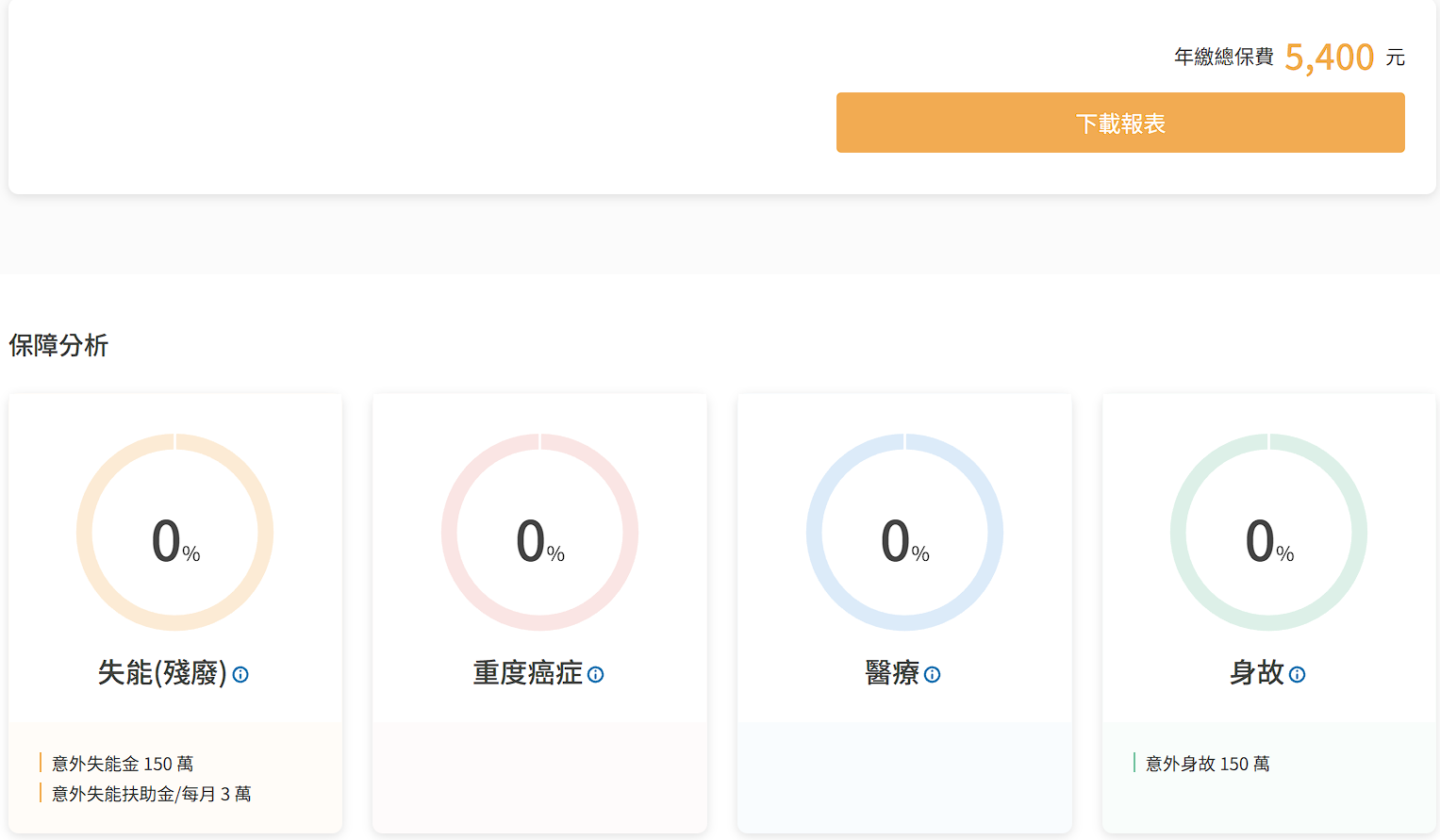Click the empty 重度癌症 card details area
The width and height of the screenshot is (1440, 840).
539,777
